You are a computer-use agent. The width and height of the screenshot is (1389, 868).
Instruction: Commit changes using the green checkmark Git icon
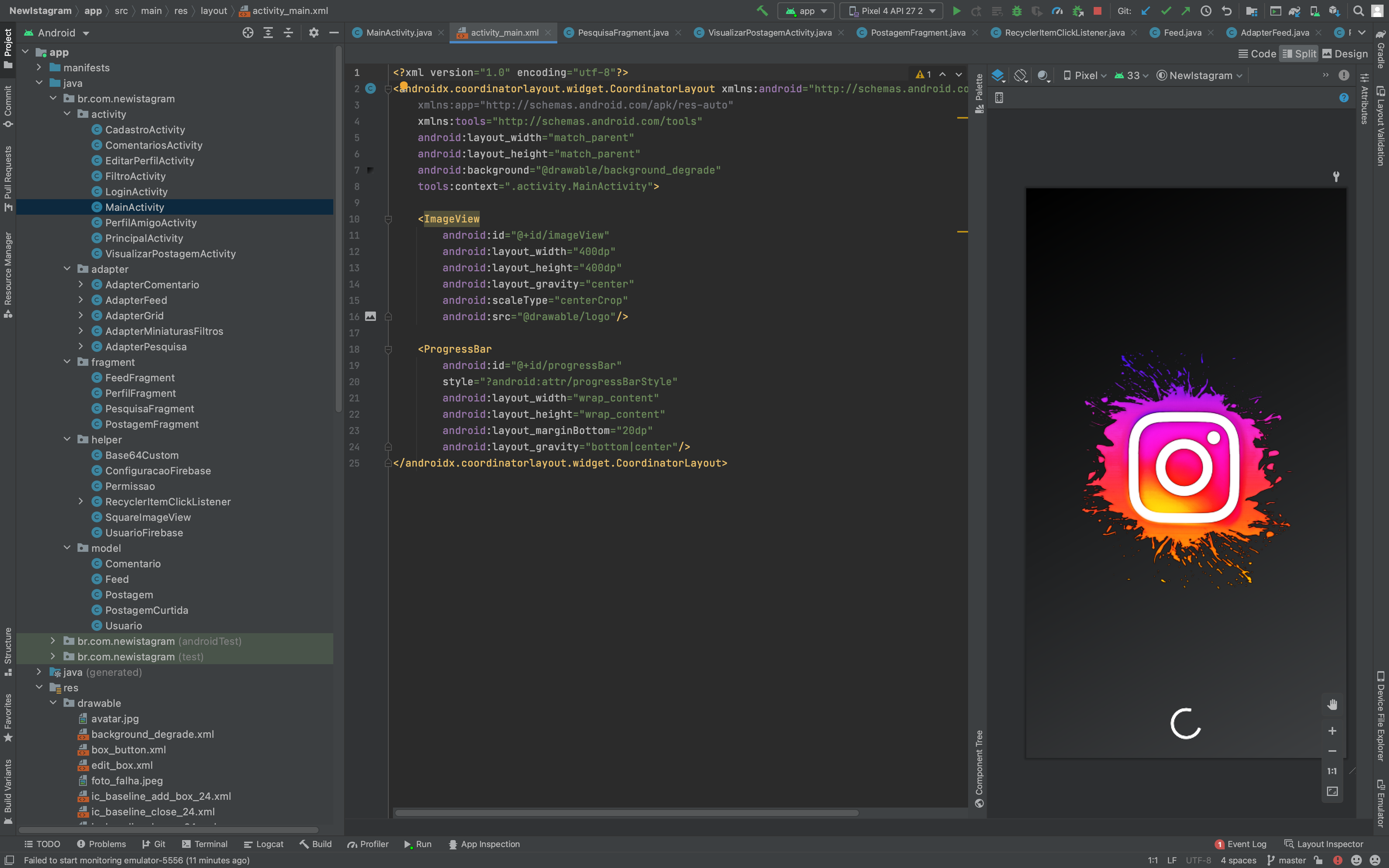1166,11
